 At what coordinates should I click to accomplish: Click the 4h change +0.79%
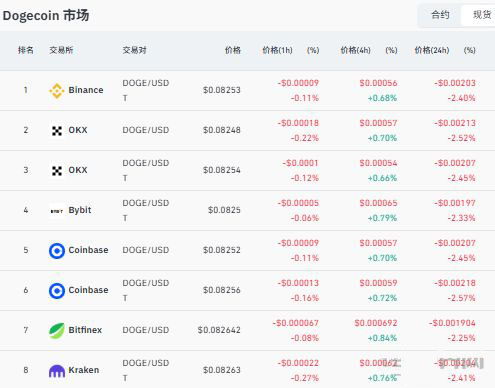click(x=382, y=218)
